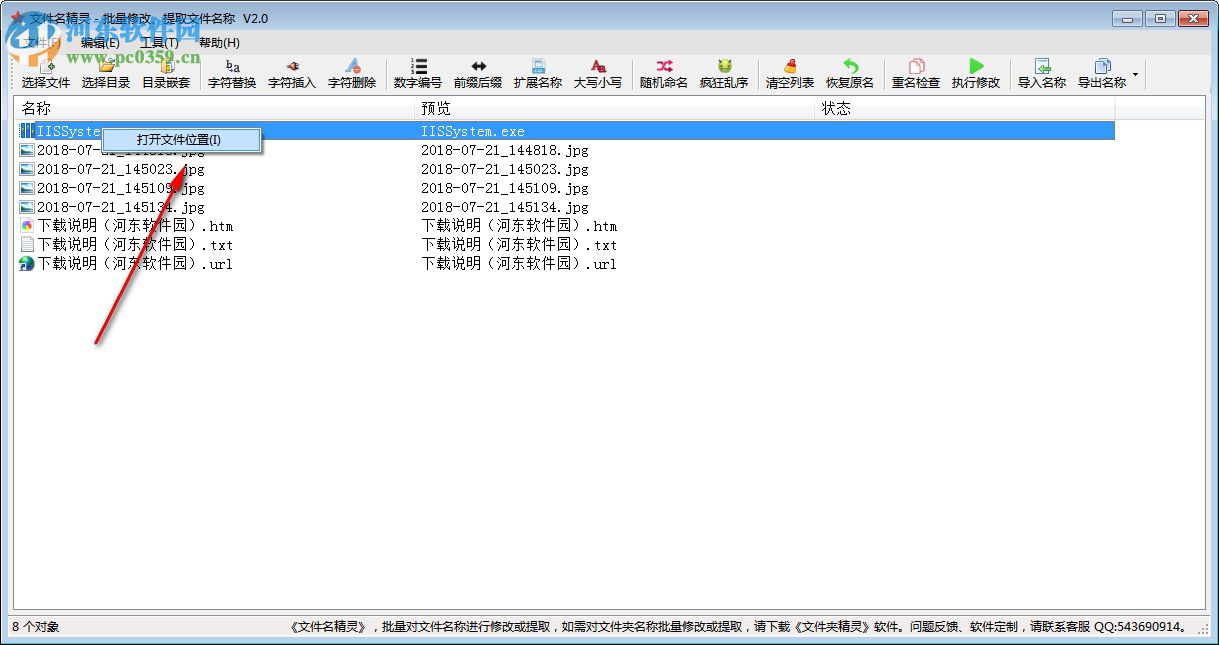
Task: Click 执行修改 to apply the renaming
Action: (976, 74)
